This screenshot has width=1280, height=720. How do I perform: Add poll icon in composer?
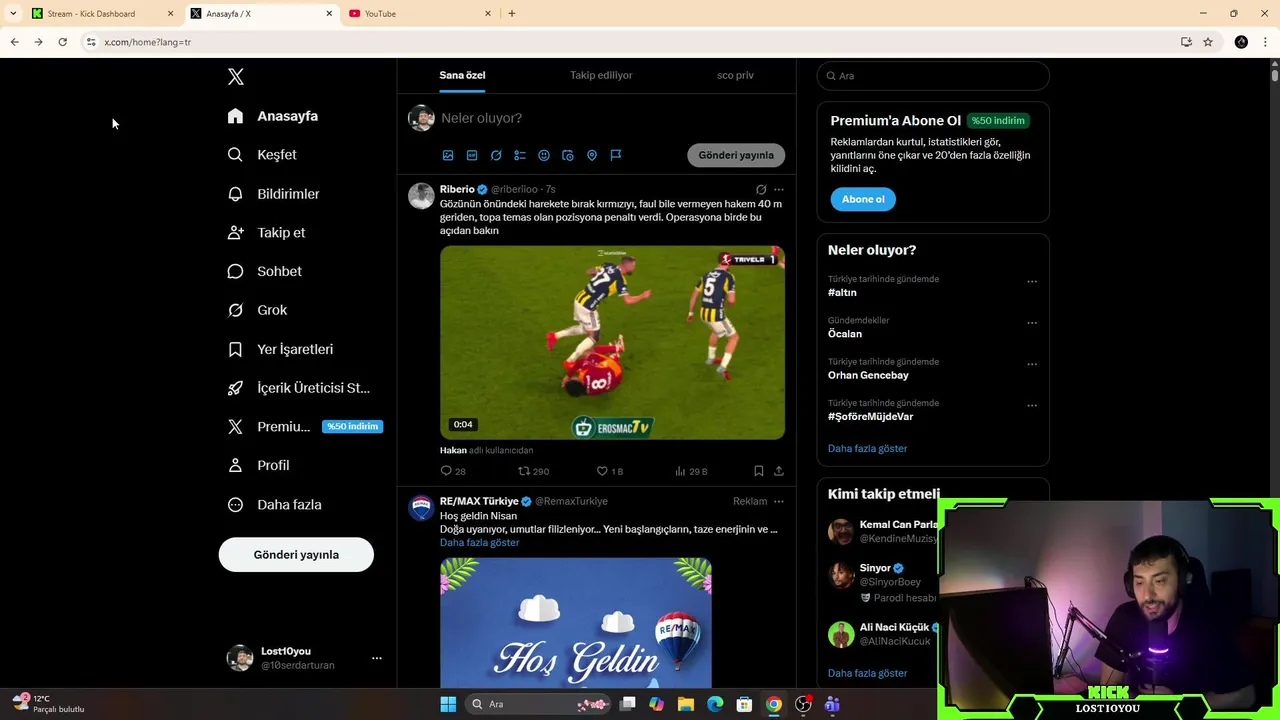click(x=520, y=155)
